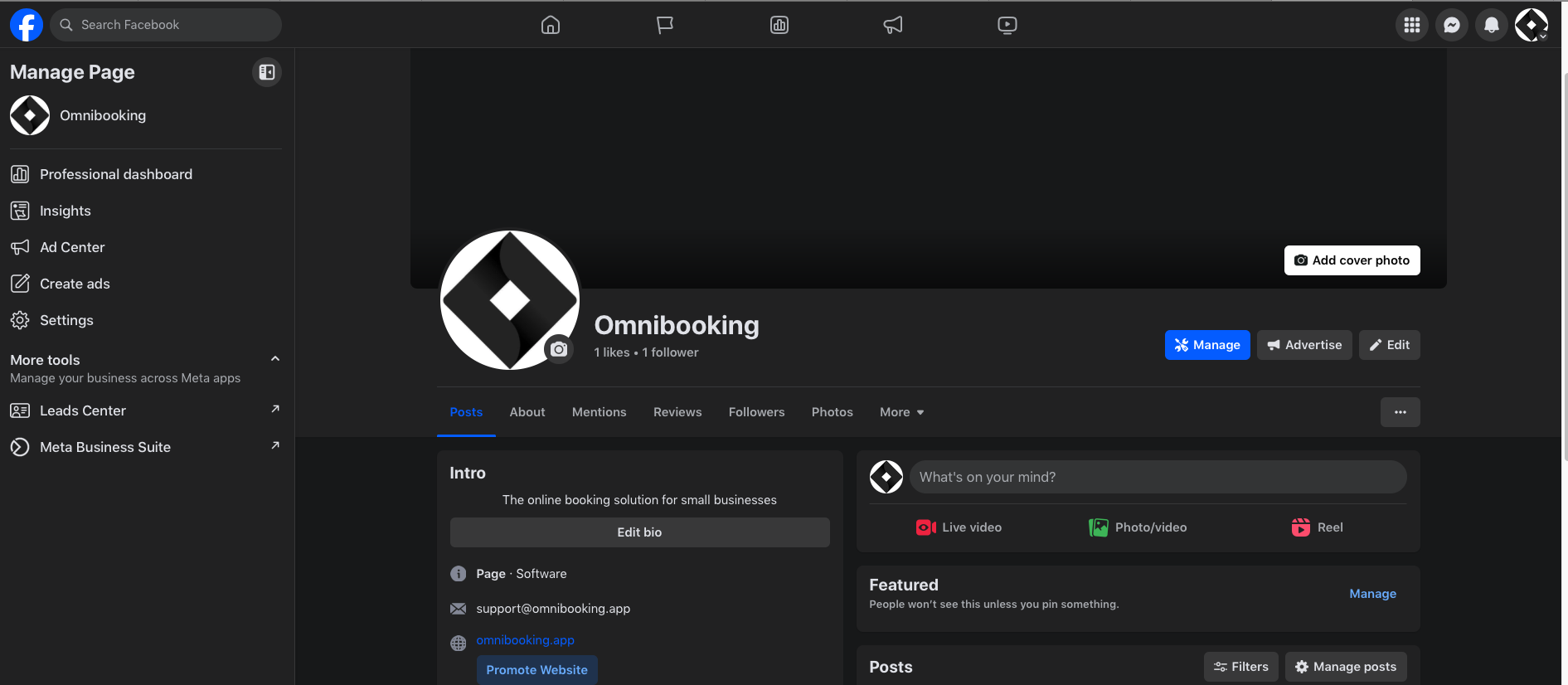Image resolution: width=1568 pixels, height=685 pixels.
Task: Open the Notifications bell
Action: [1492, 25]
